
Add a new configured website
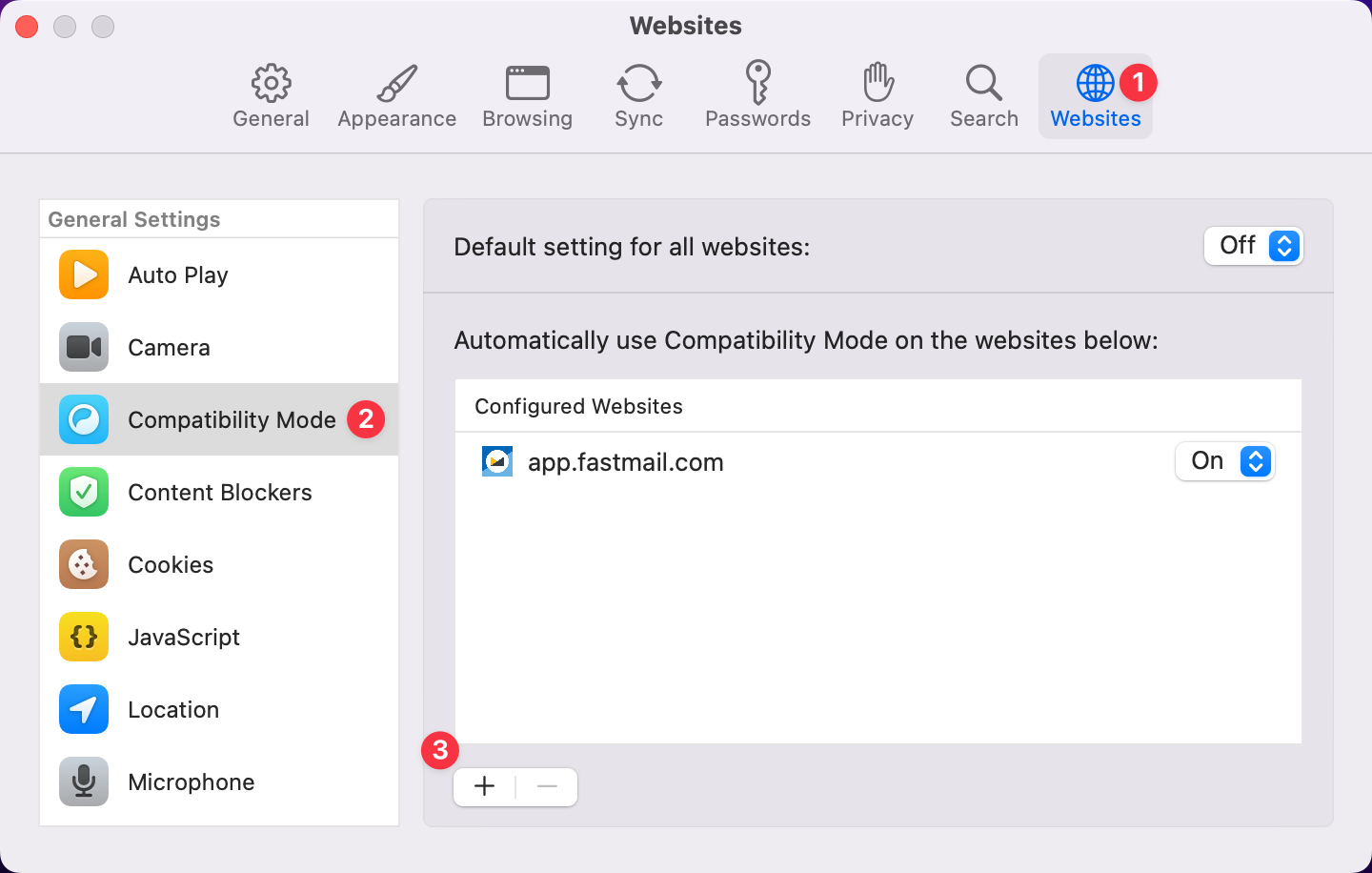pos(484,786)
